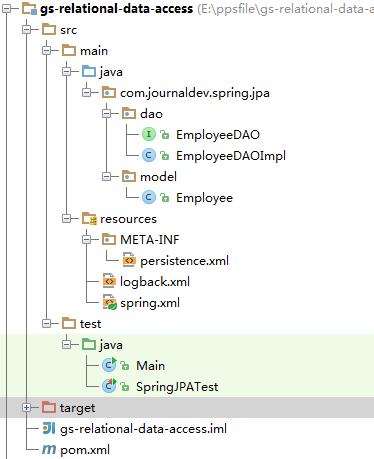Screen dimensions: 374x459
Task: Collapse the dao package node
Action: (x=106, y=114)
